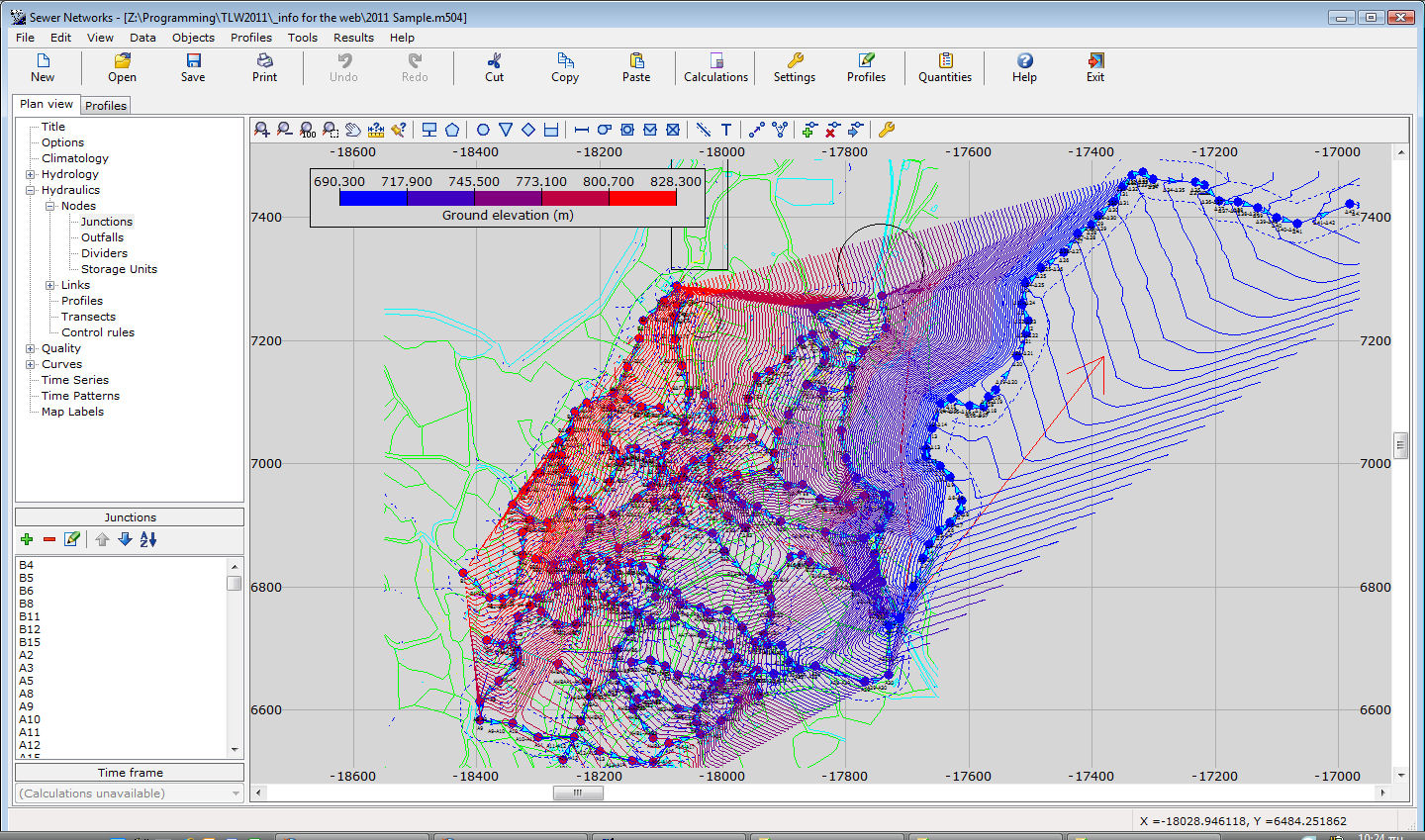Select the pan hand tool

(x=352, y=130)
